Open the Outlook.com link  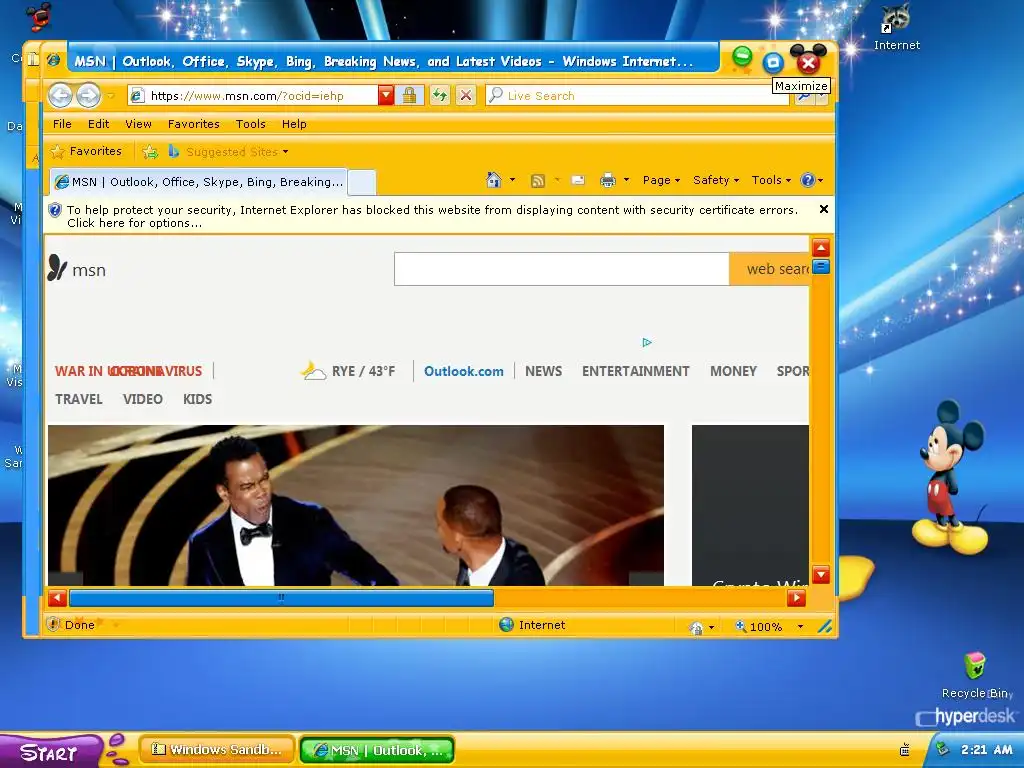pyautogui.click(x=464, y=372)
